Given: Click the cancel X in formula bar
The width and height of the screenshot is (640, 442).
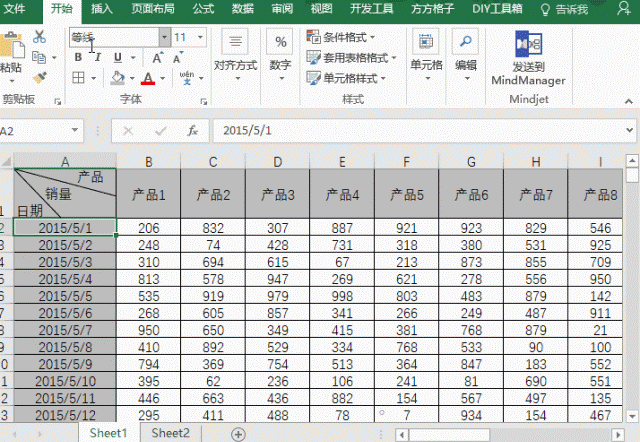Looking at the screenshot, I should point(128,131).
